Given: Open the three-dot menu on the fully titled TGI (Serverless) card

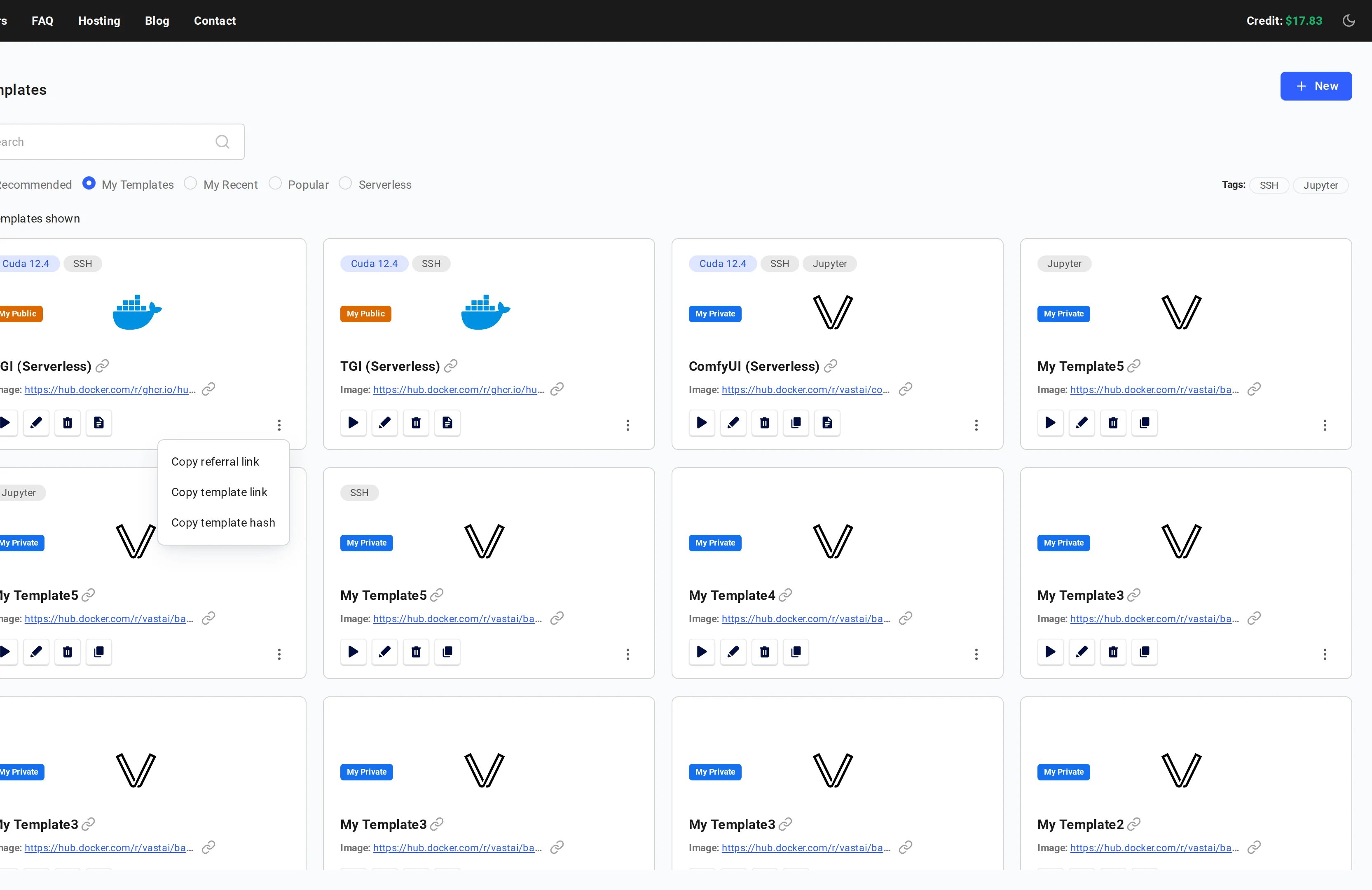Looking at the screenshot, I should [628, 425].
